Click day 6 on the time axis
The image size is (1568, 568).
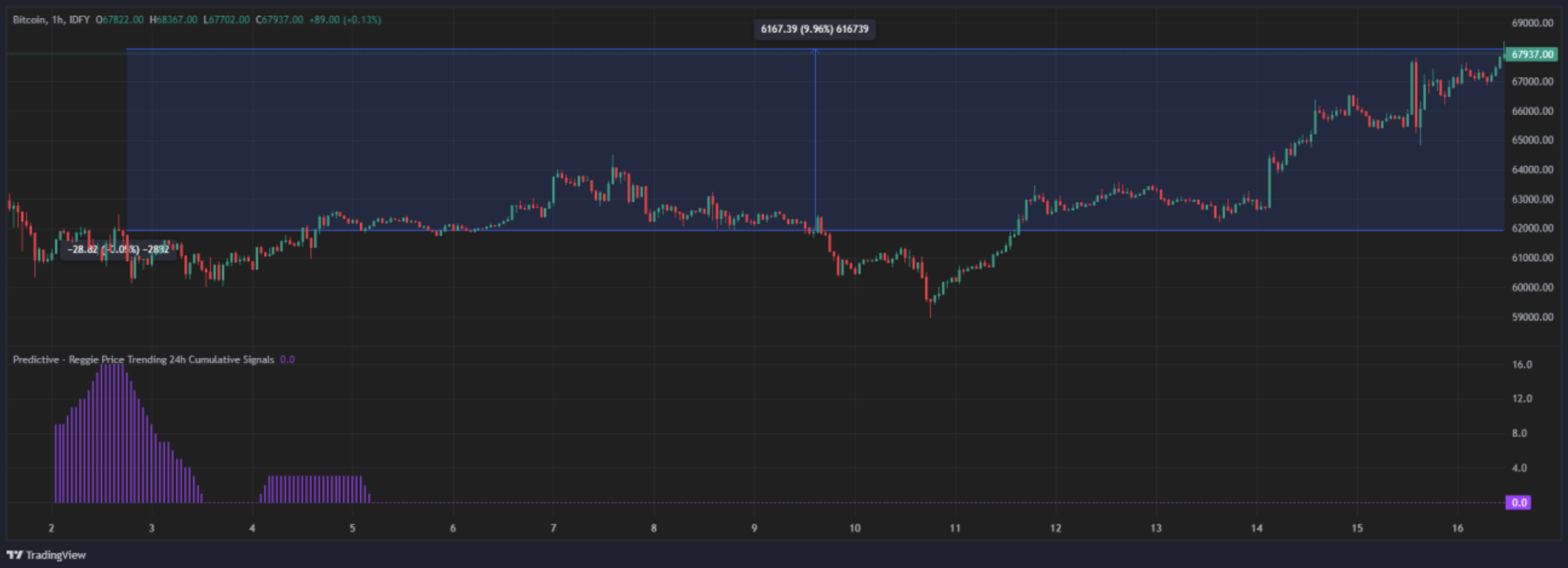click(x=453, y=528)
